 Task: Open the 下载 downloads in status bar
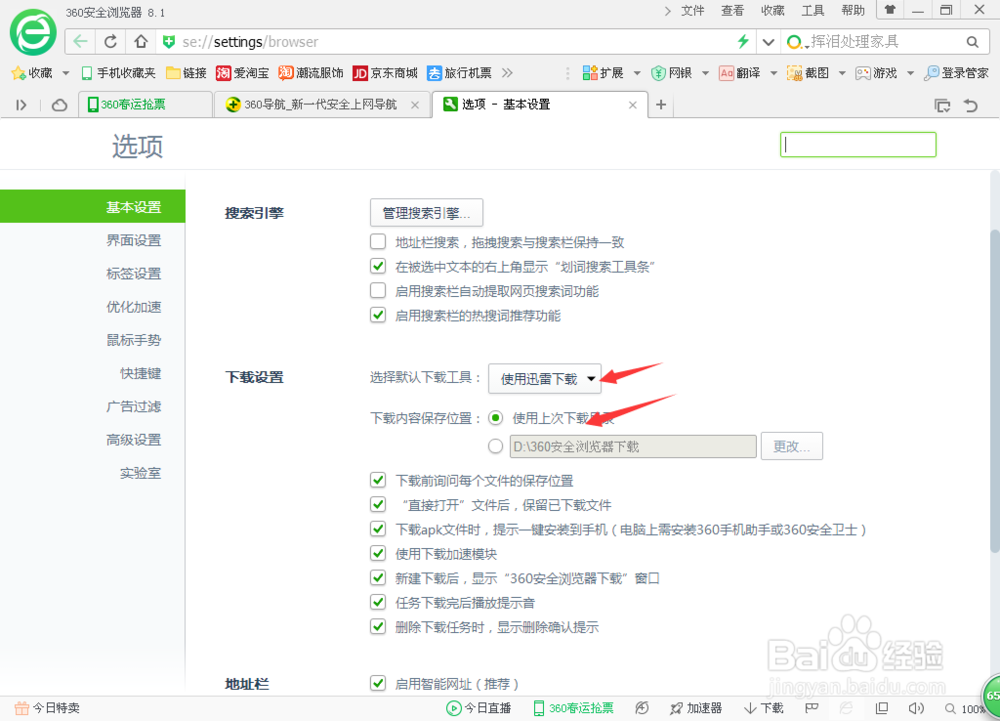tap(764, 708)
